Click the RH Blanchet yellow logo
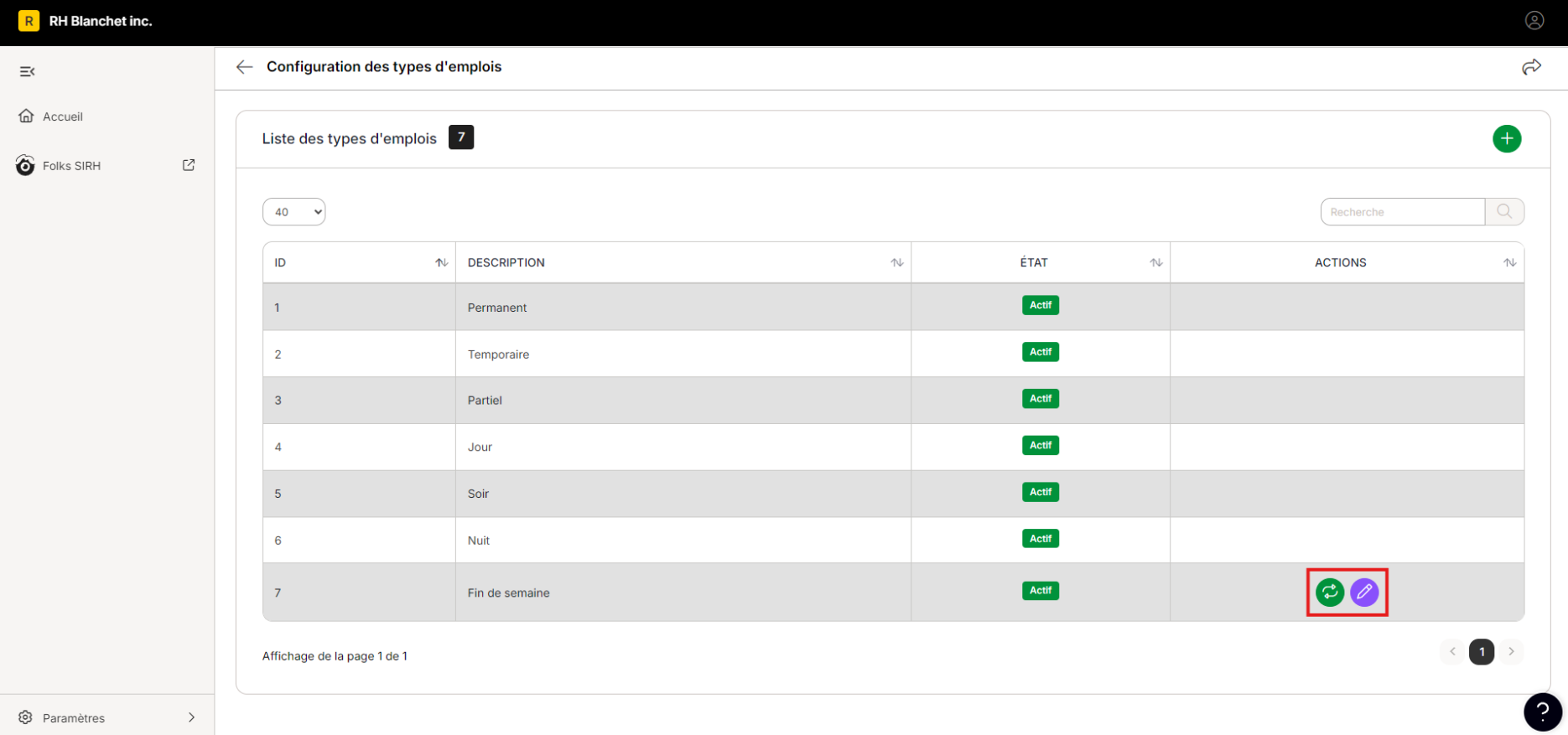The width and height of the screenshot is (1568, 735). click(x=29, y=21)
